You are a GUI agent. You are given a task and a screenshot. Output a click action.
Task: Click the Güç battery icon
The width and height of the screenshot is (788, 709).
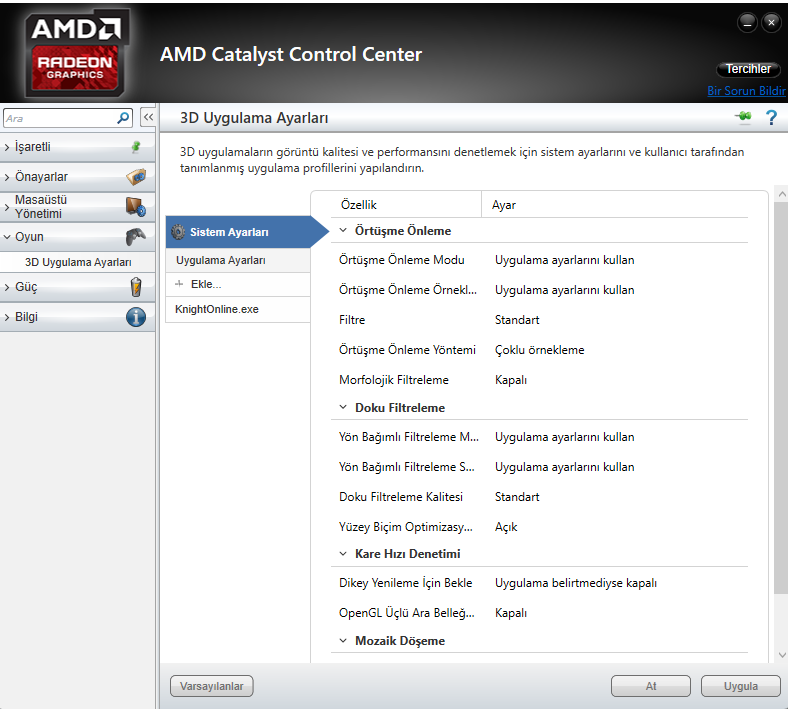pos(136,287)
